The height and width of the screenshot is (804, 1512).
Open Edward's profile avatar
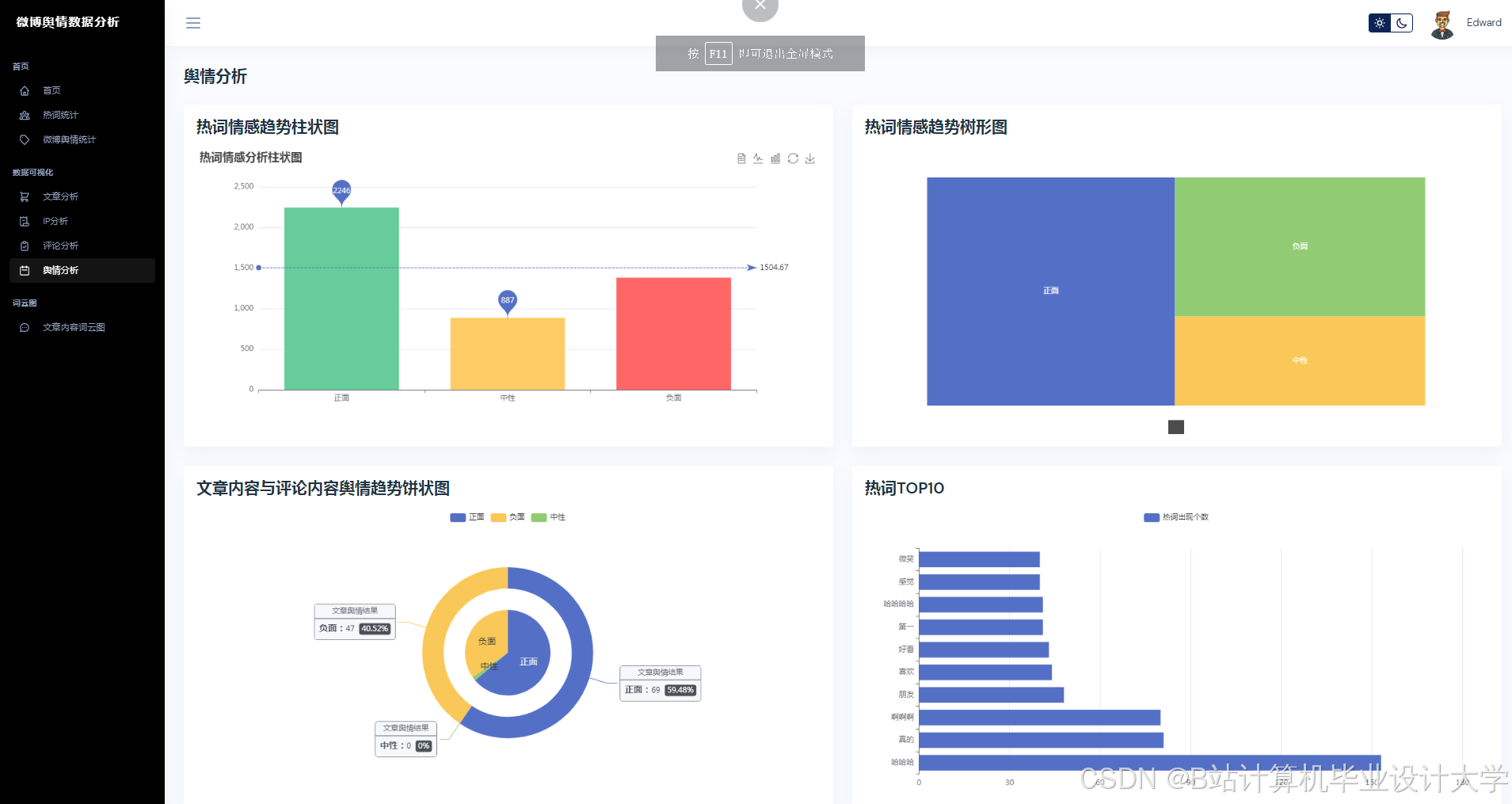tap(1443, 22)
